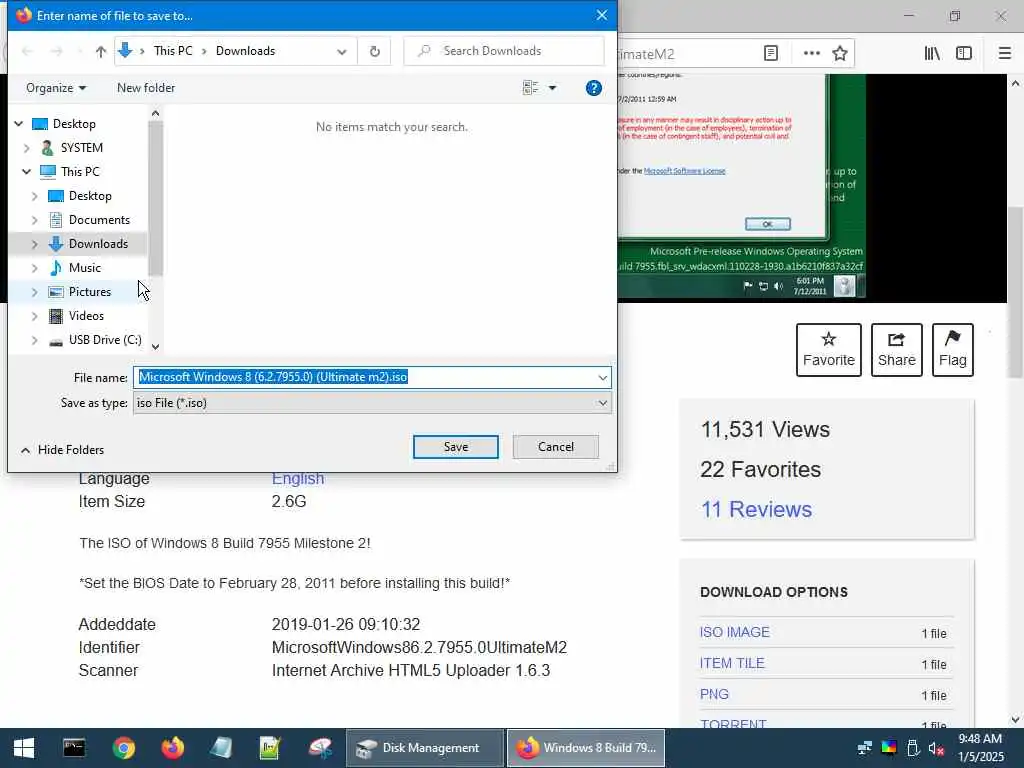The width and height of the screenshot is (1024, 768).
Task: Select Downloads in address breadcrumb
Action: [246, 51]
